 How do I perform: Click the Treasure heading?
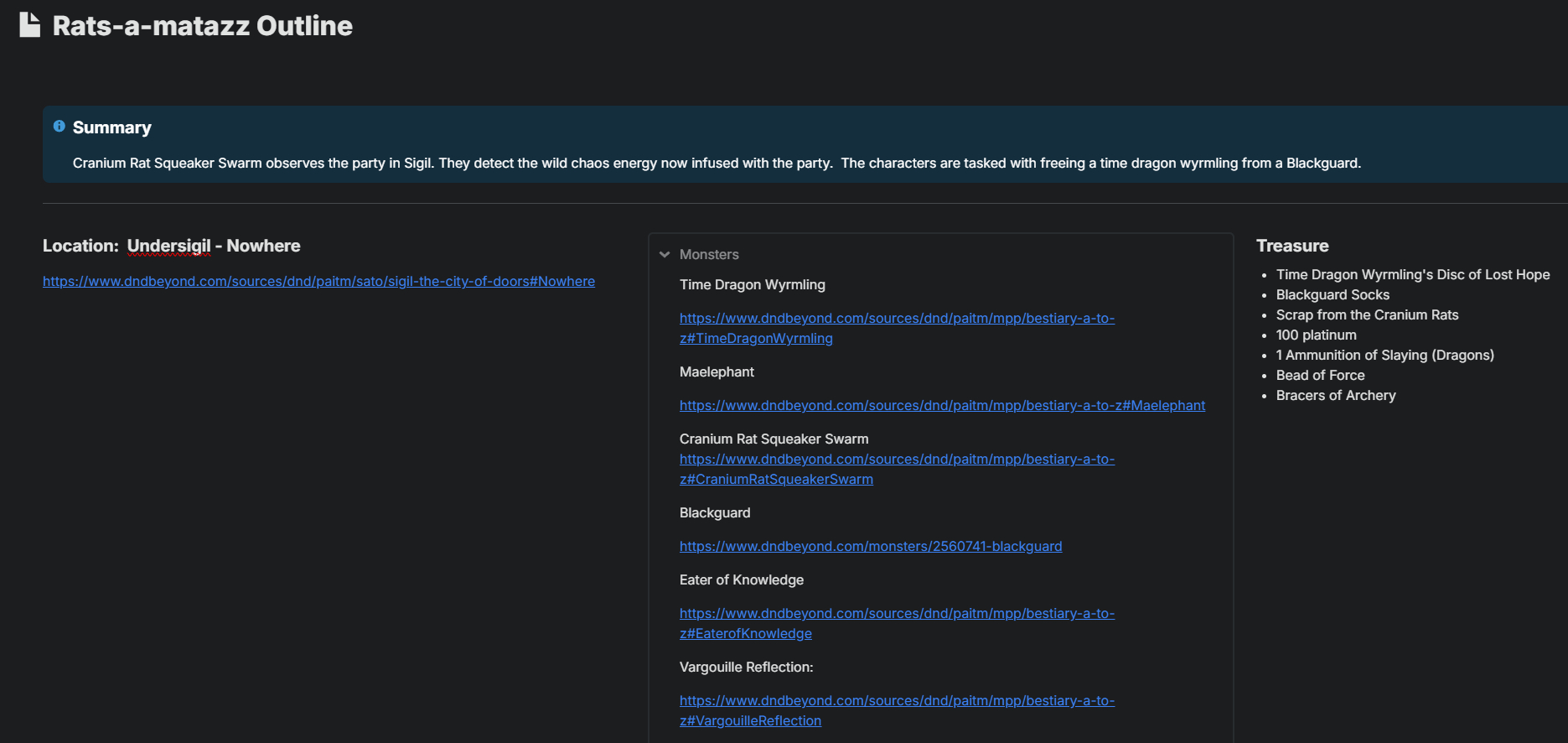(x=1291, y=246)
